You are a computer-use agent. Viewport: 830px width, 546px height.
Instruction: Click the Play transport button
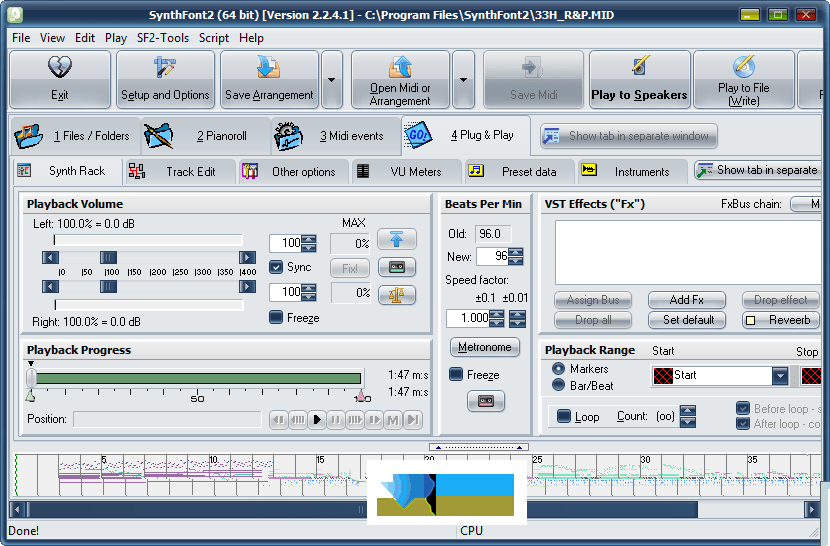point(317,420)
